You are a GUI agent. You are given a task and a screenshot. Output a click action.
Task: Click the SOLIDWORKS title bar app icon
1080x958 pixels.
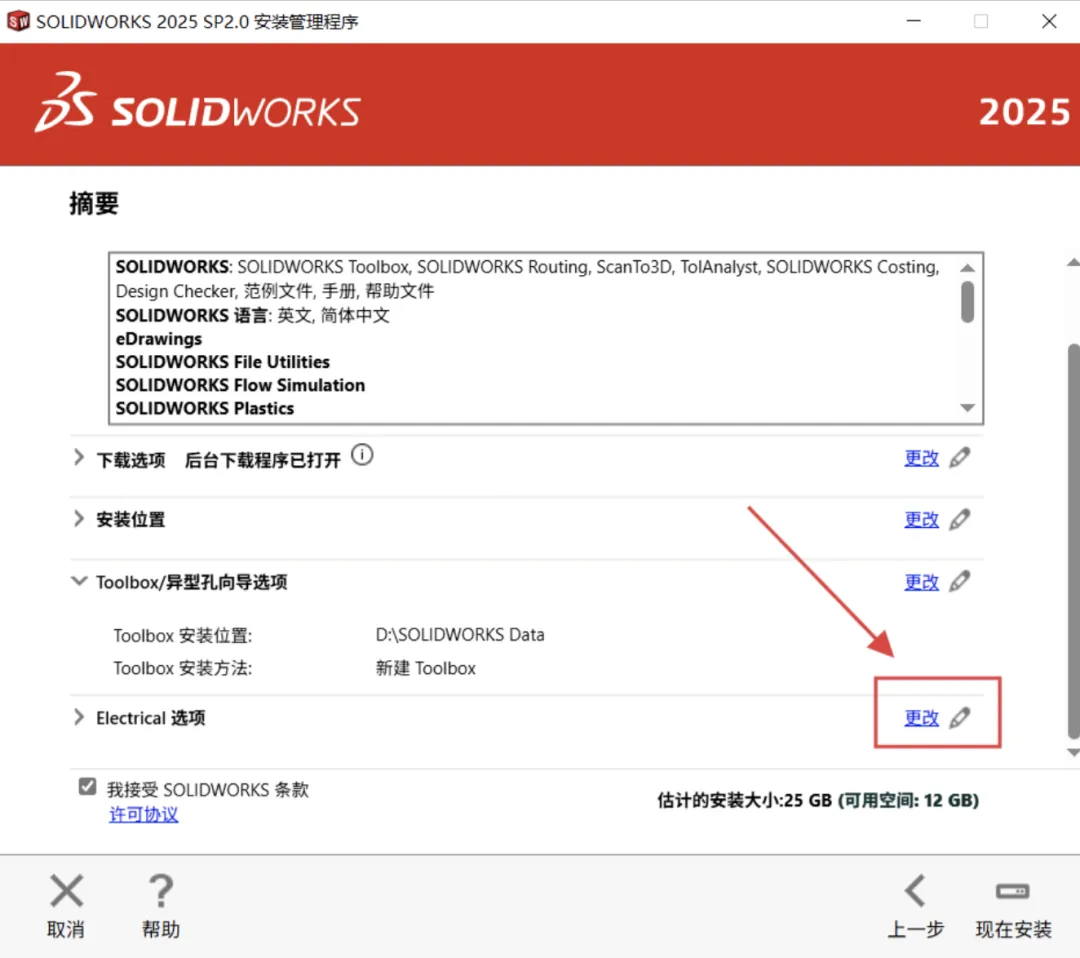[x=19, y=21]
